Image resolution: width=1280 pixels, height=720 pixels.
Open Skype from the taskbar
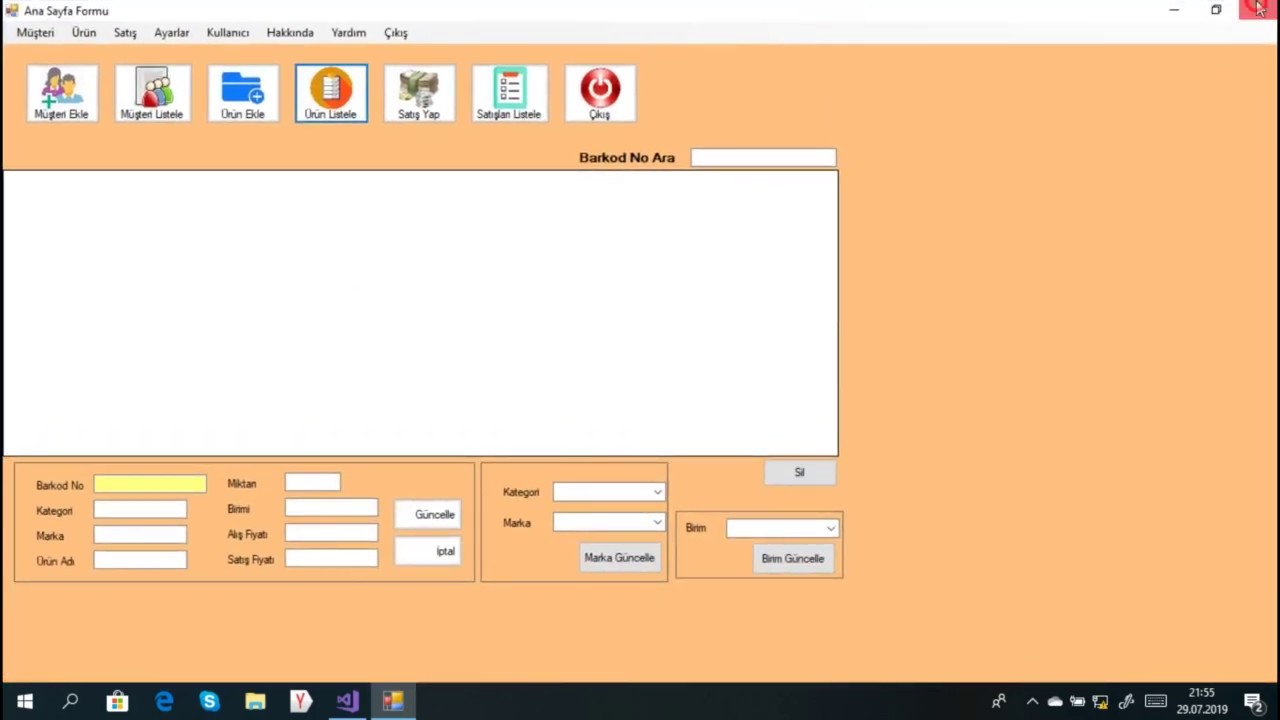point(209,701)
